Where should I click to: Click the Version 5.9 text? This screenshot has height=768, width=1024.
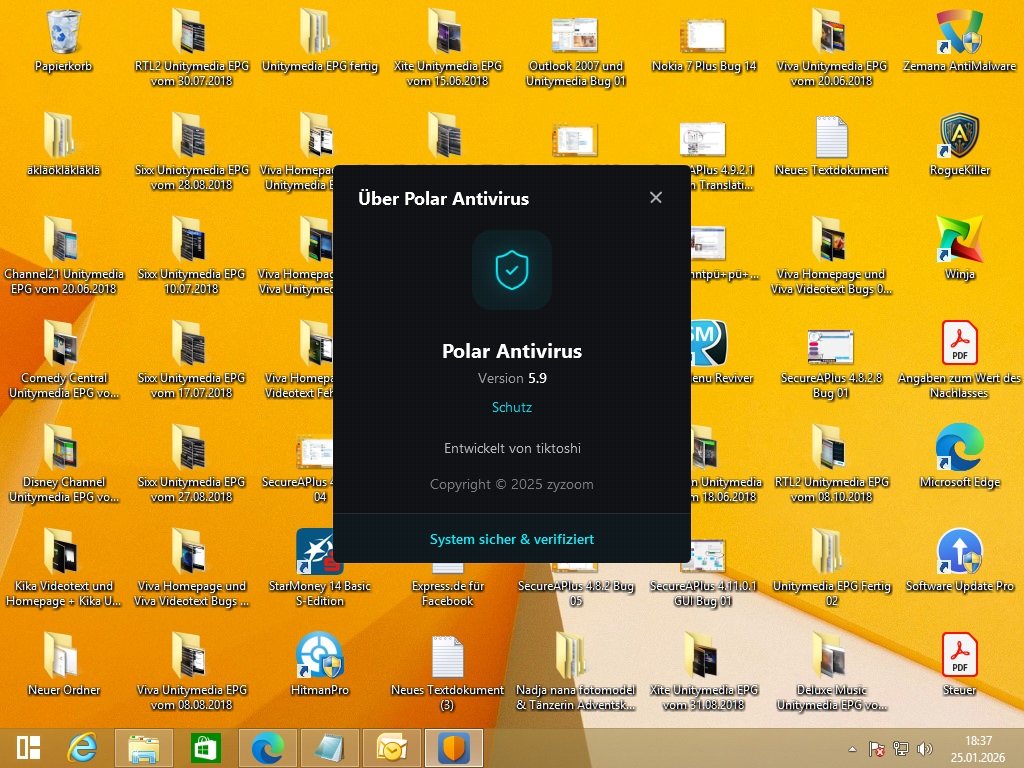(512, 378)
